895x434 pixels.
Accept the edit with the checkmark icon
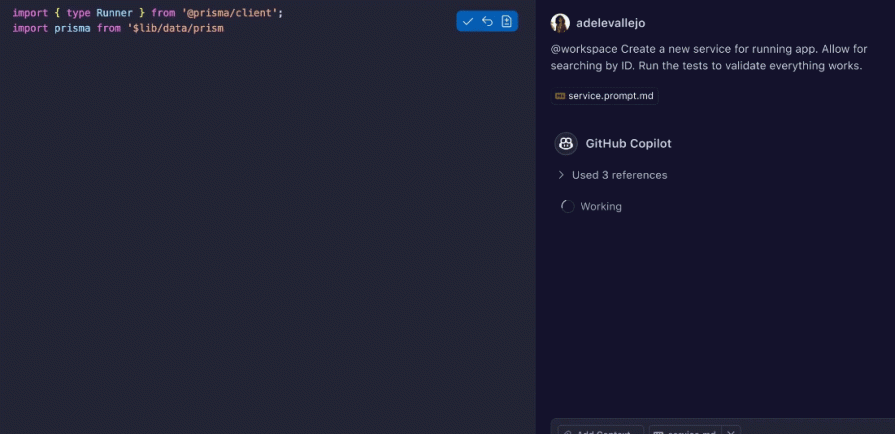[468, 22]
